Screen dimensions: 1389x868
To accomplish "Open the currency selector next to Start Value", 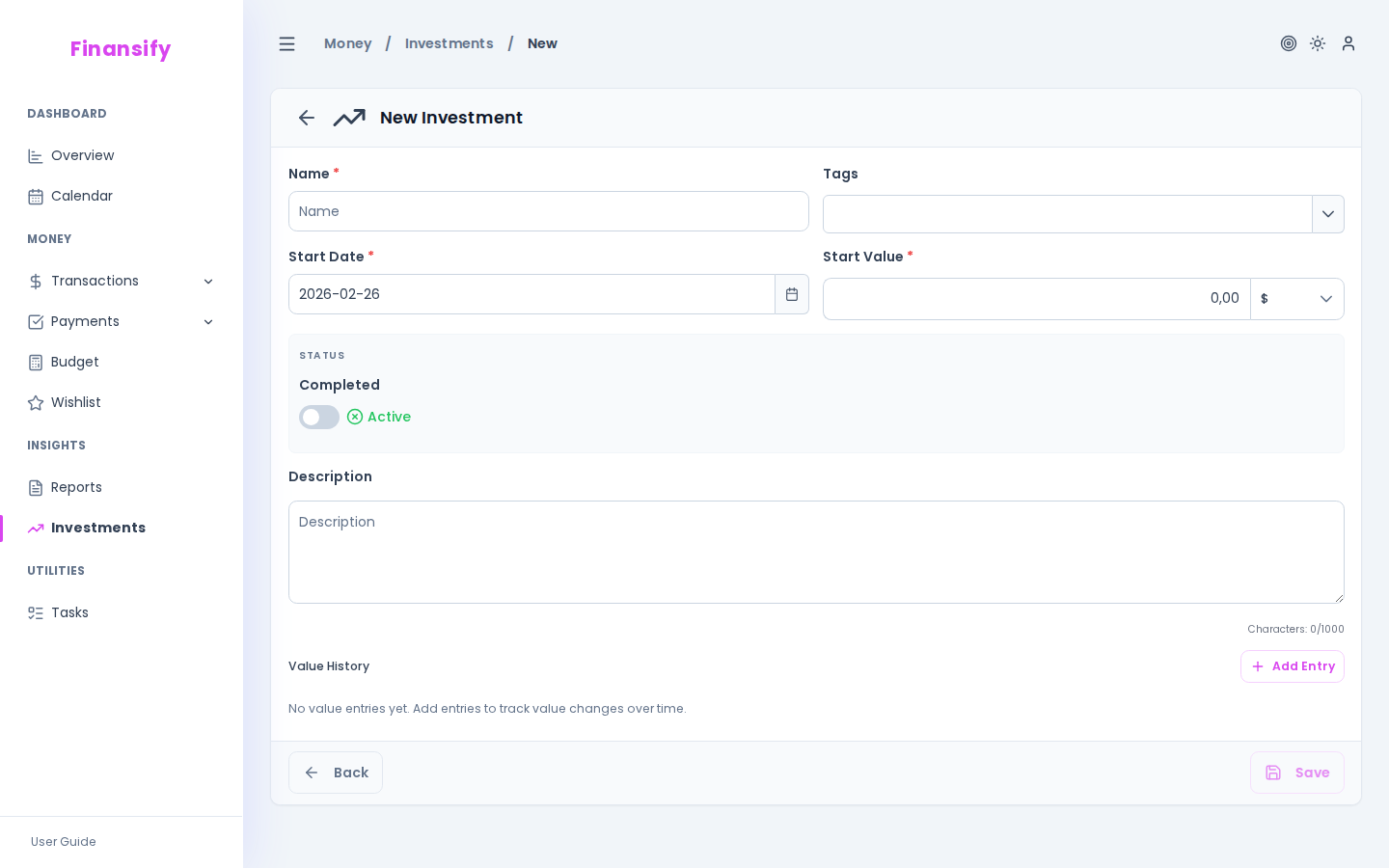I will coord(1297,299).
